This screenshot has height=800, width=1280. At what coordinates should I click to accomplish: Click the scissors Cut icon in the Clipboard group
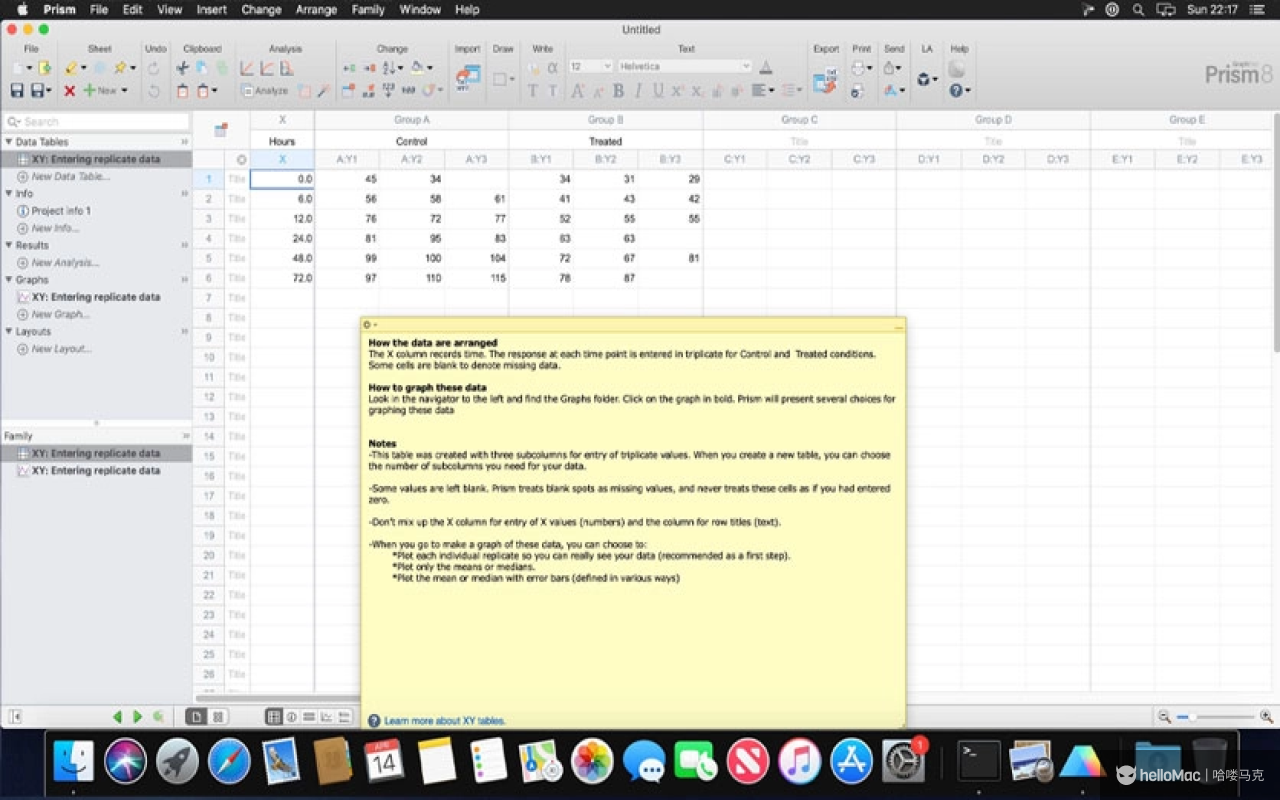click(183, 68)
